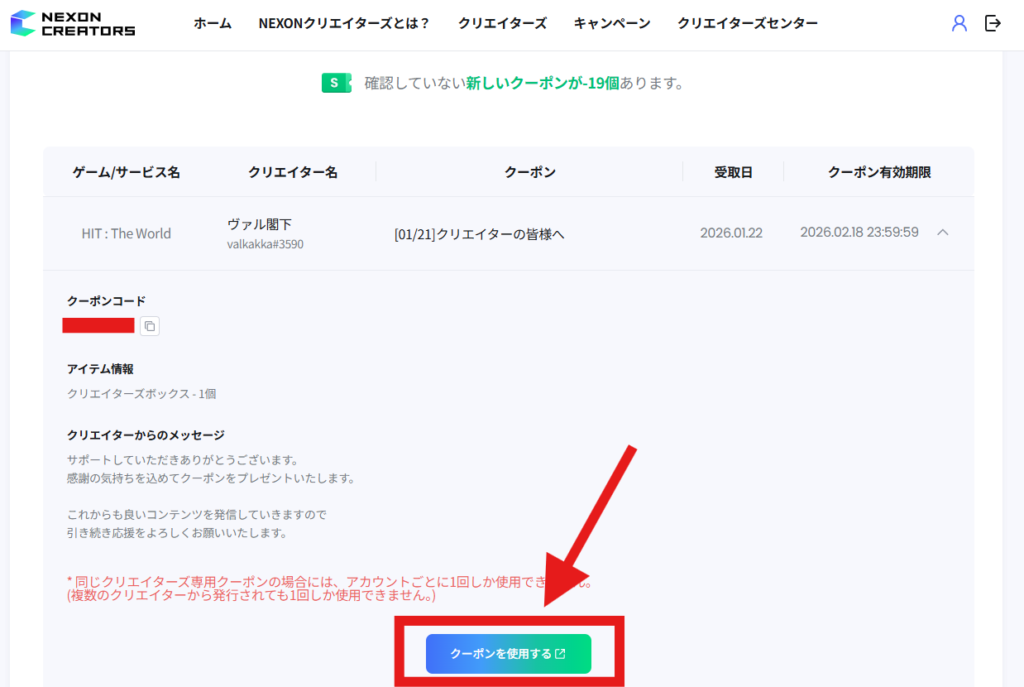Collapse the coupon row with chevron
The image size is (1024, 687).
pos(943,232)
